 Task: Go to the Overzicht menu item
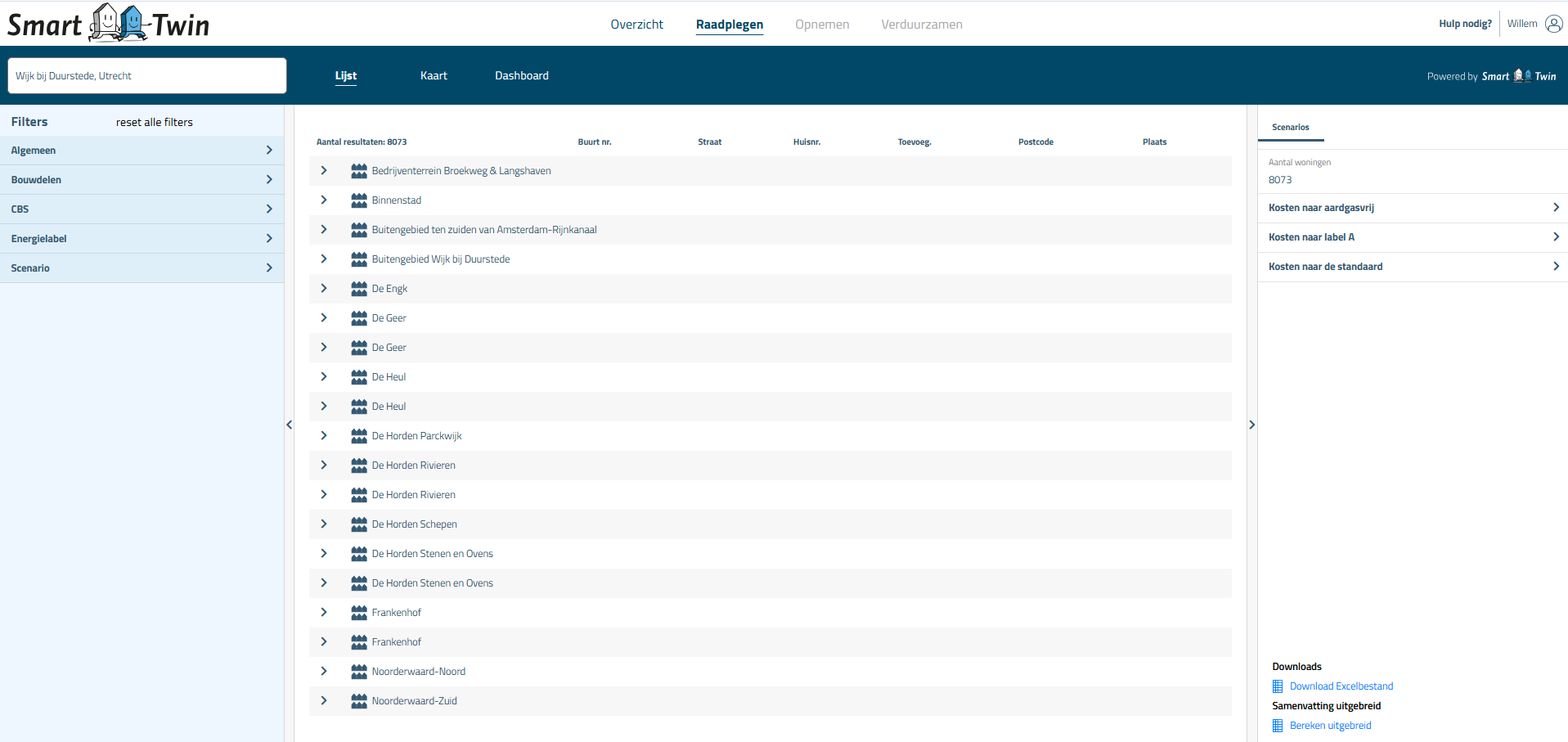[x=636, y=25]
